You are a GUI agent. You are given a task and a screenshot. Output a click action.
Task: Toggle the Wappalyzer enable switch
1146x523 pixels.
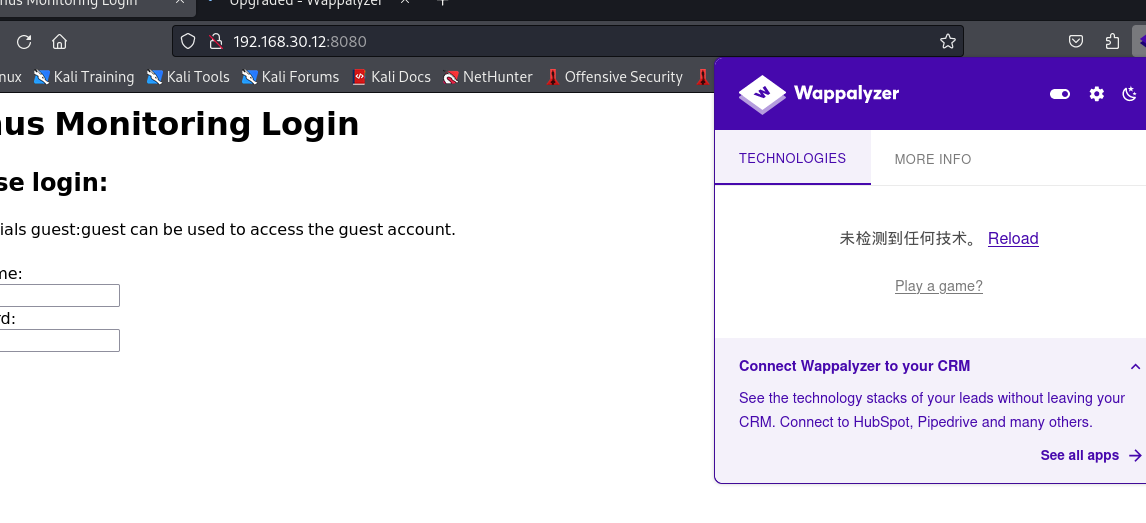click(1060, 93)
